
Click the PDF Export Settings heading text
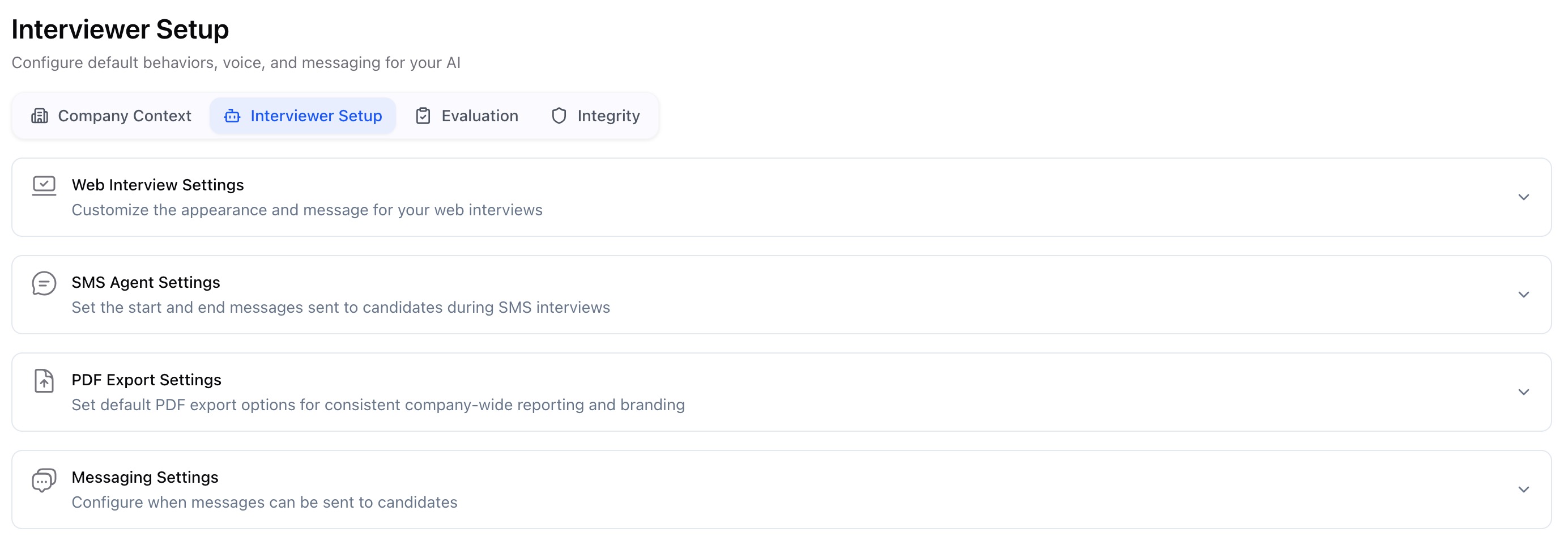[x=146, y=380]
